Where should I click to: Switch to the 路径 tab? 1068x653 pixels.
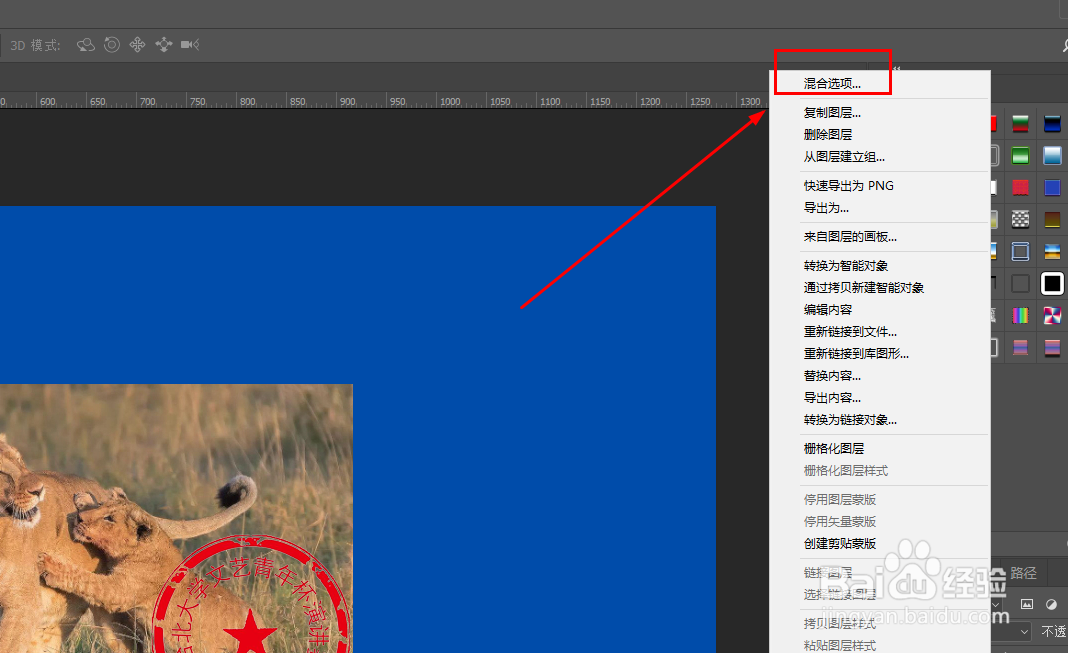[x=1024, y=573]
